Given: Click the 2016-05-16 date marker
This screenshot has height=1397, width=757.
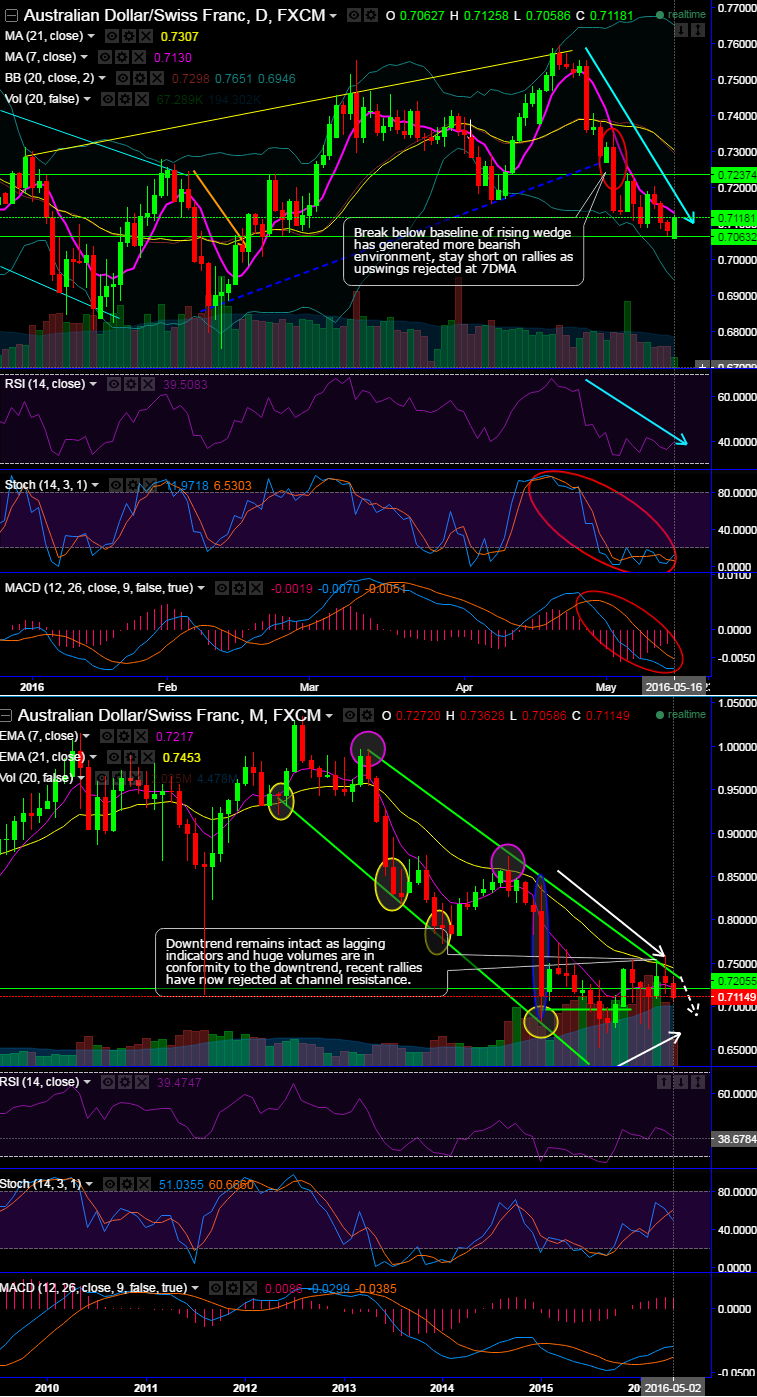Looking at the screenshot, I should click(675, 688).
